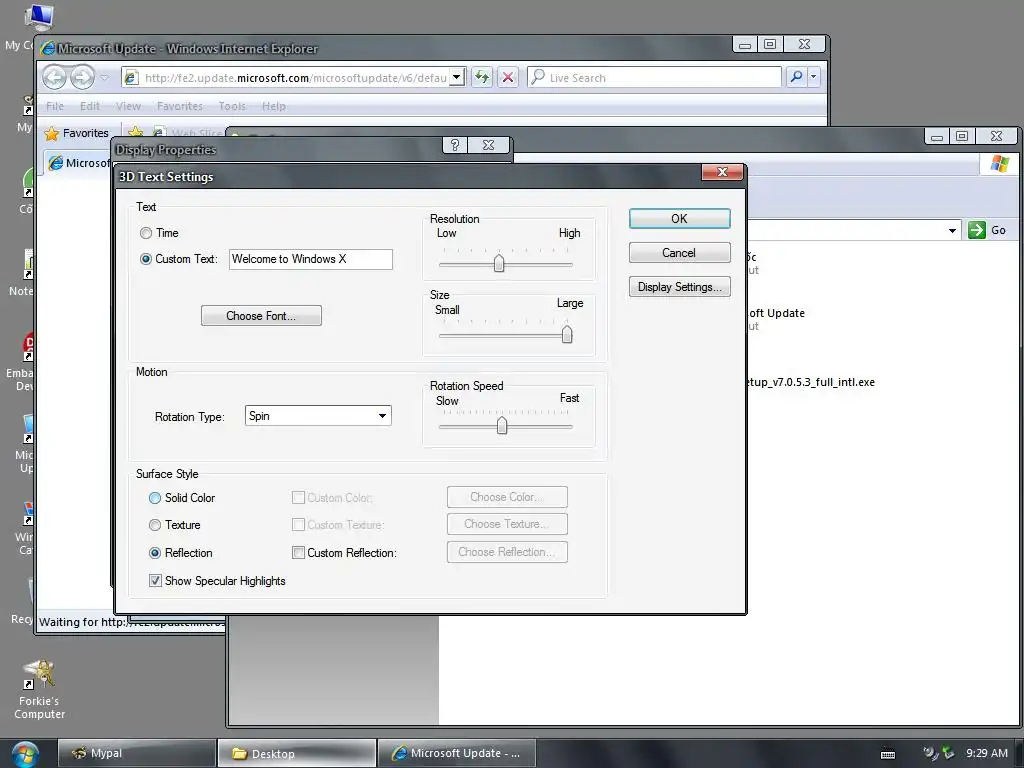Click the Add to Favorites Bar icon
Image resolution: width=1024 pixels, height=768 pixels.
tap(135, 133)
